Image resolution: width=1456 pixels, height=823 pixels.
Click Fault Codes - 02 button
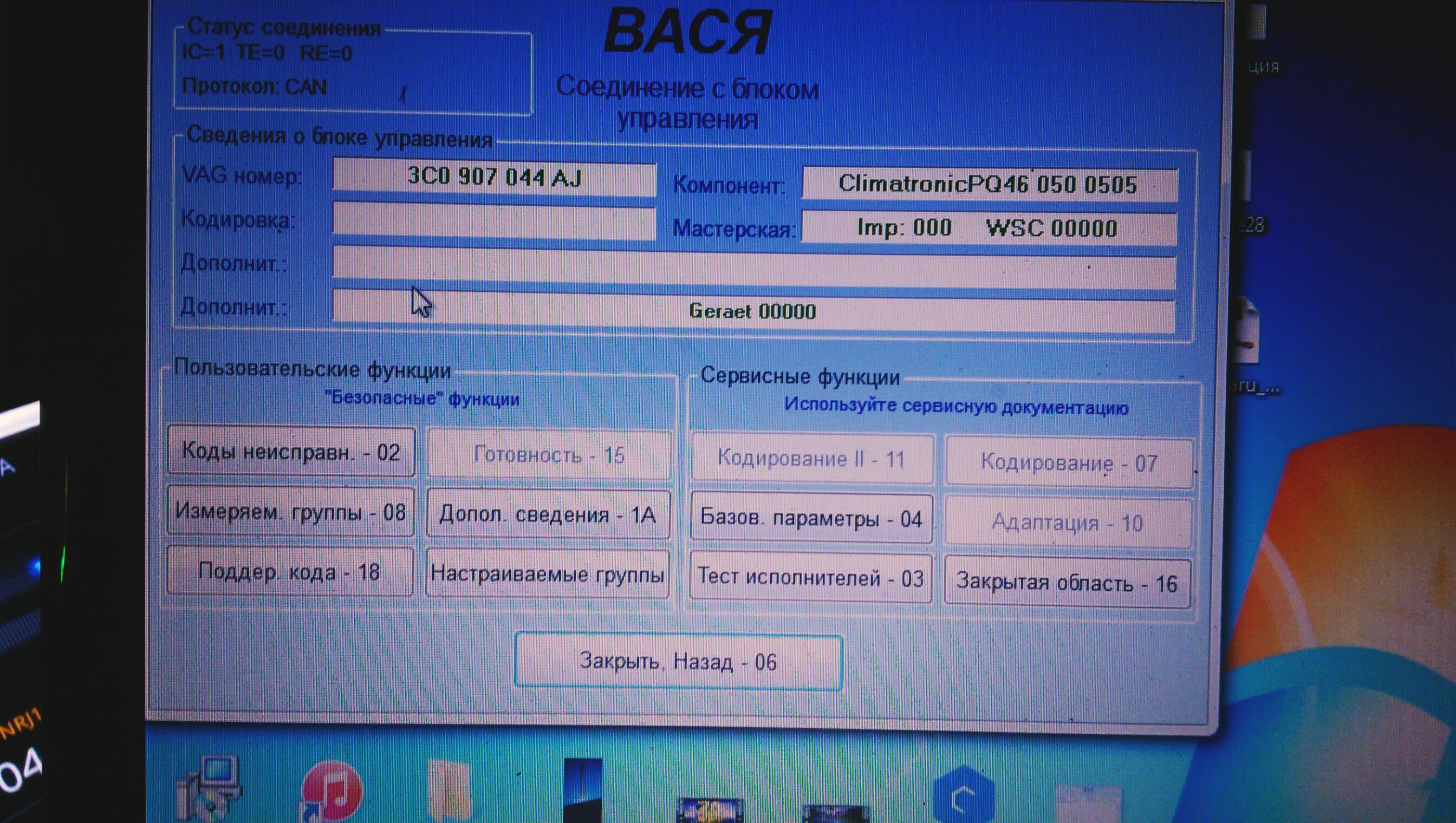click(291, 452)
